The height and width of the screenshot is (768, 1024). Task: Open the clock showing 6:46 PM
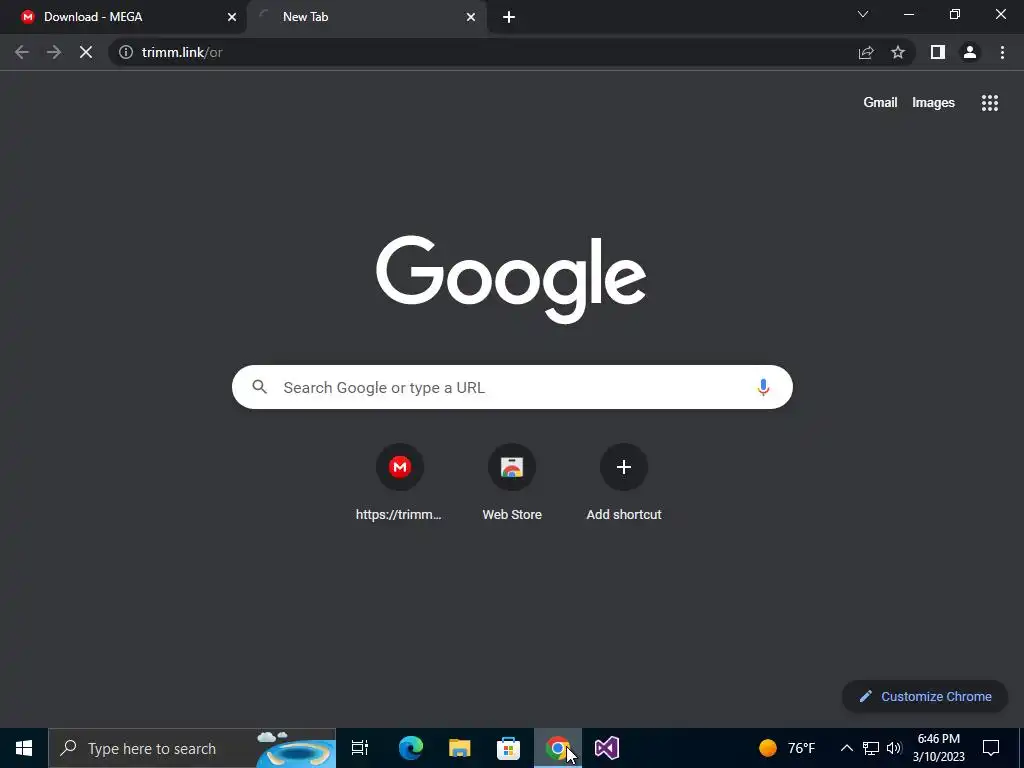[938, 748]
